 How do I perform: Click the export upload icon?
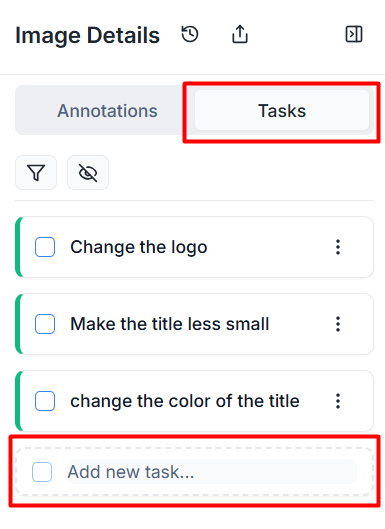pyautogui.click(x=240, y=34)
